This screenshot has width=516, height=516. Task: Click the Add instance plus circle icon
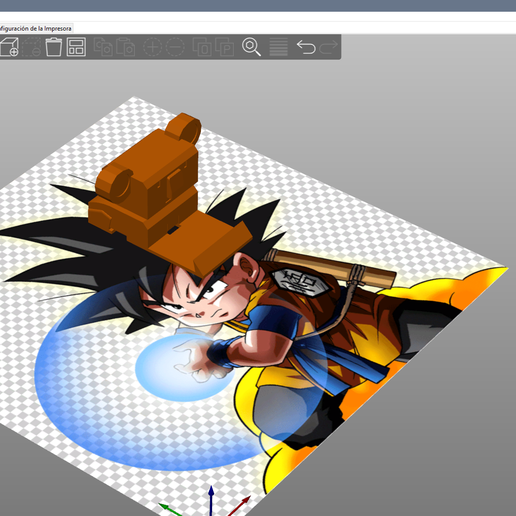coord(152,47)
